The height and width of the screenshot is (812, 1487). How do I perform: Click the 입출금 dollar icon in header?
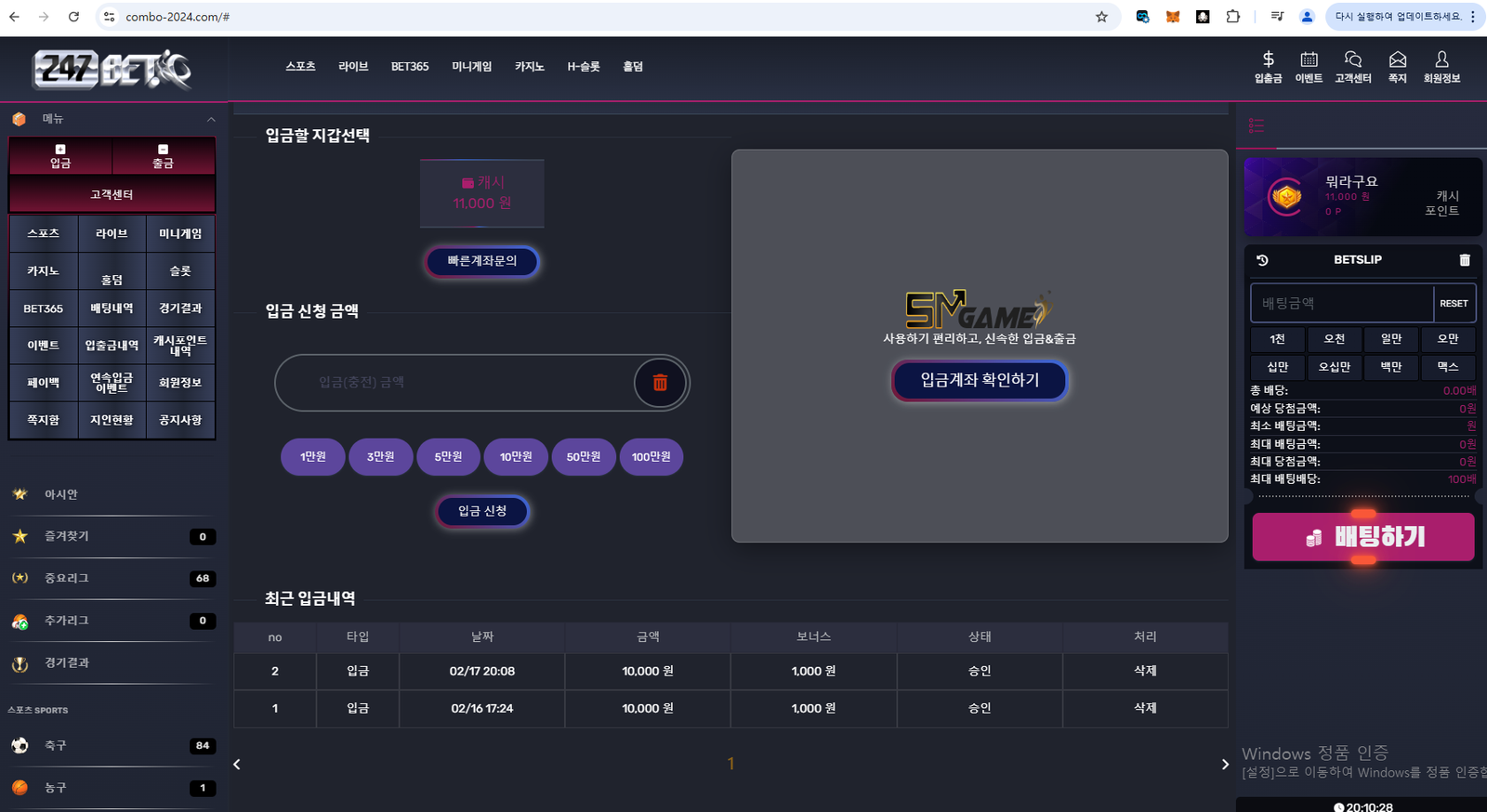coord(1268,61)
